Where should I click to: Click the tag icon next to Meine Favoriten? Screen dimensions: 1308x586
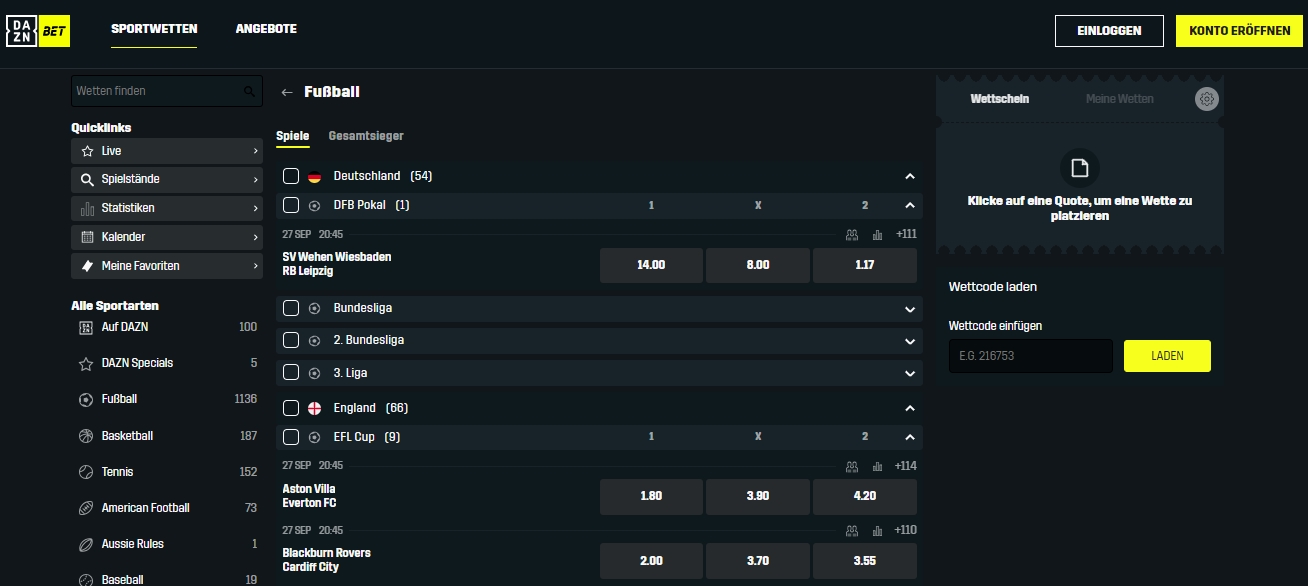click(87, 266)
